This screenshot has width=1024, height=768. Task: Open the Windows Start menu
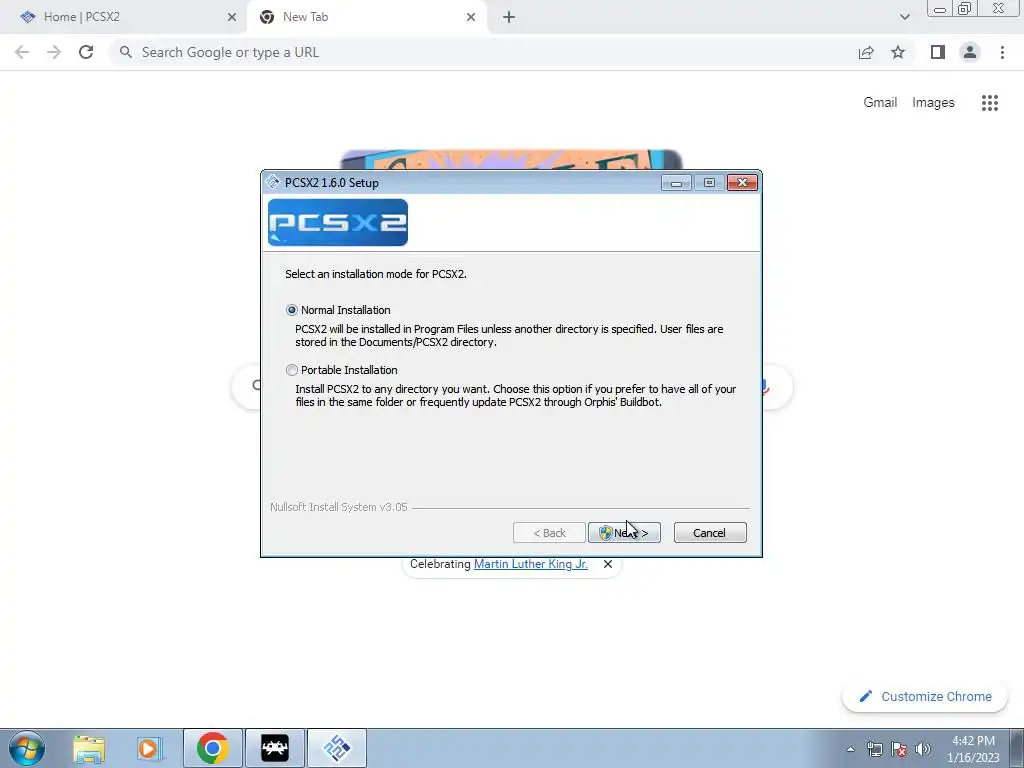pos(27,748)
